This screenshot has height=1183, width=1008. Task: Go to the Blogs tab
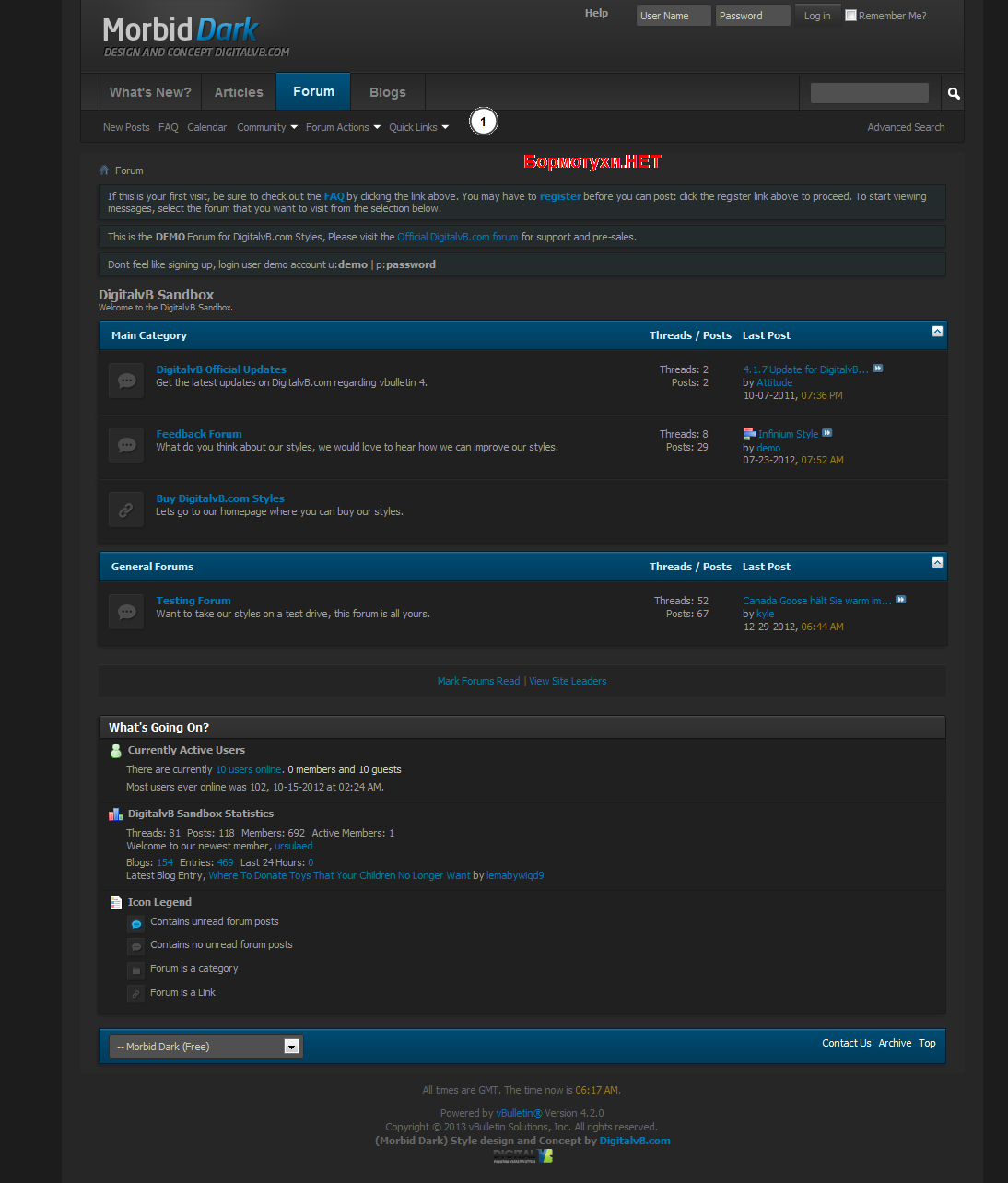tap(388, 92)
